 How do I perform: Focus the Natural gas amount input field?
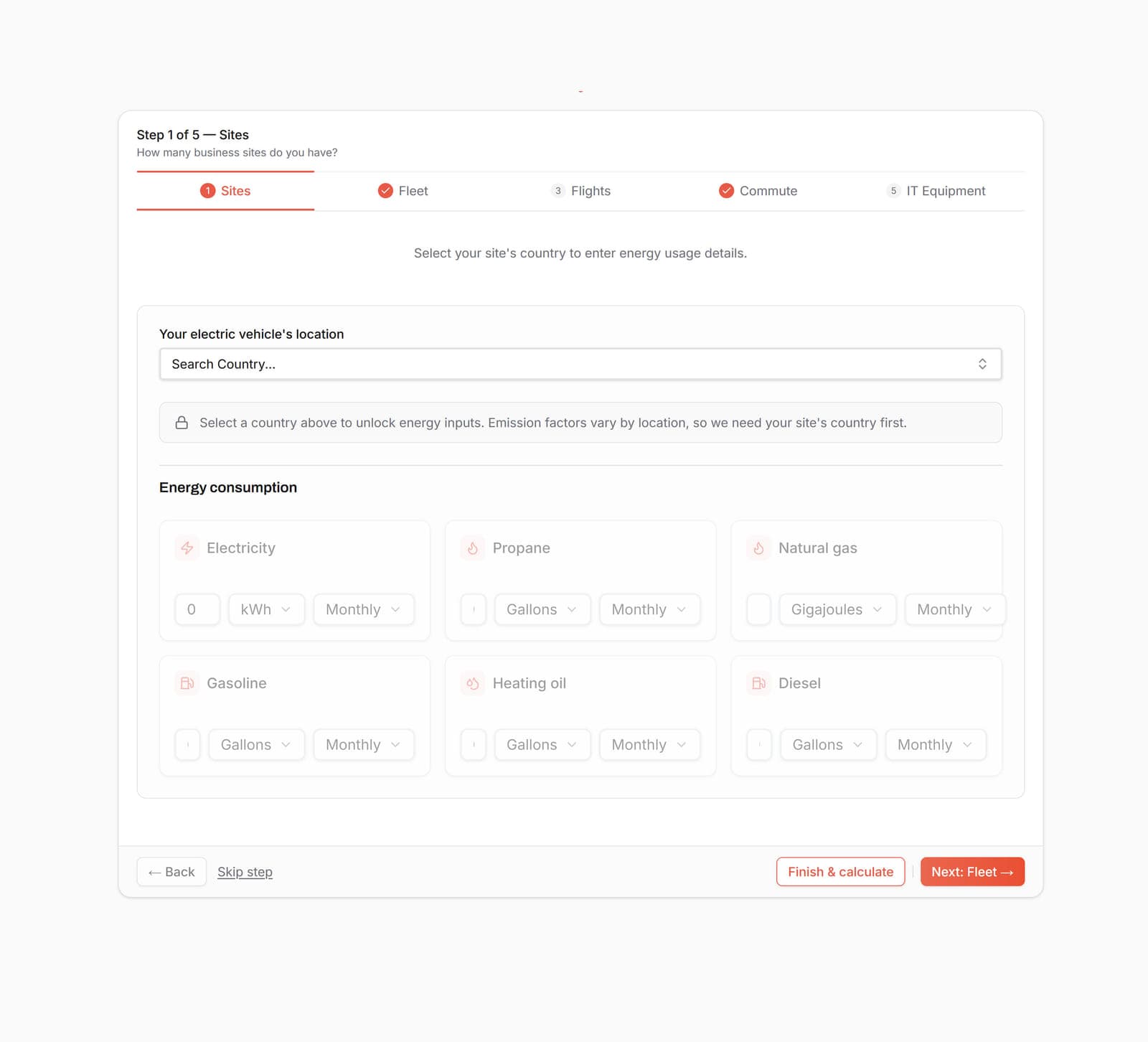(x=758, y=609)
